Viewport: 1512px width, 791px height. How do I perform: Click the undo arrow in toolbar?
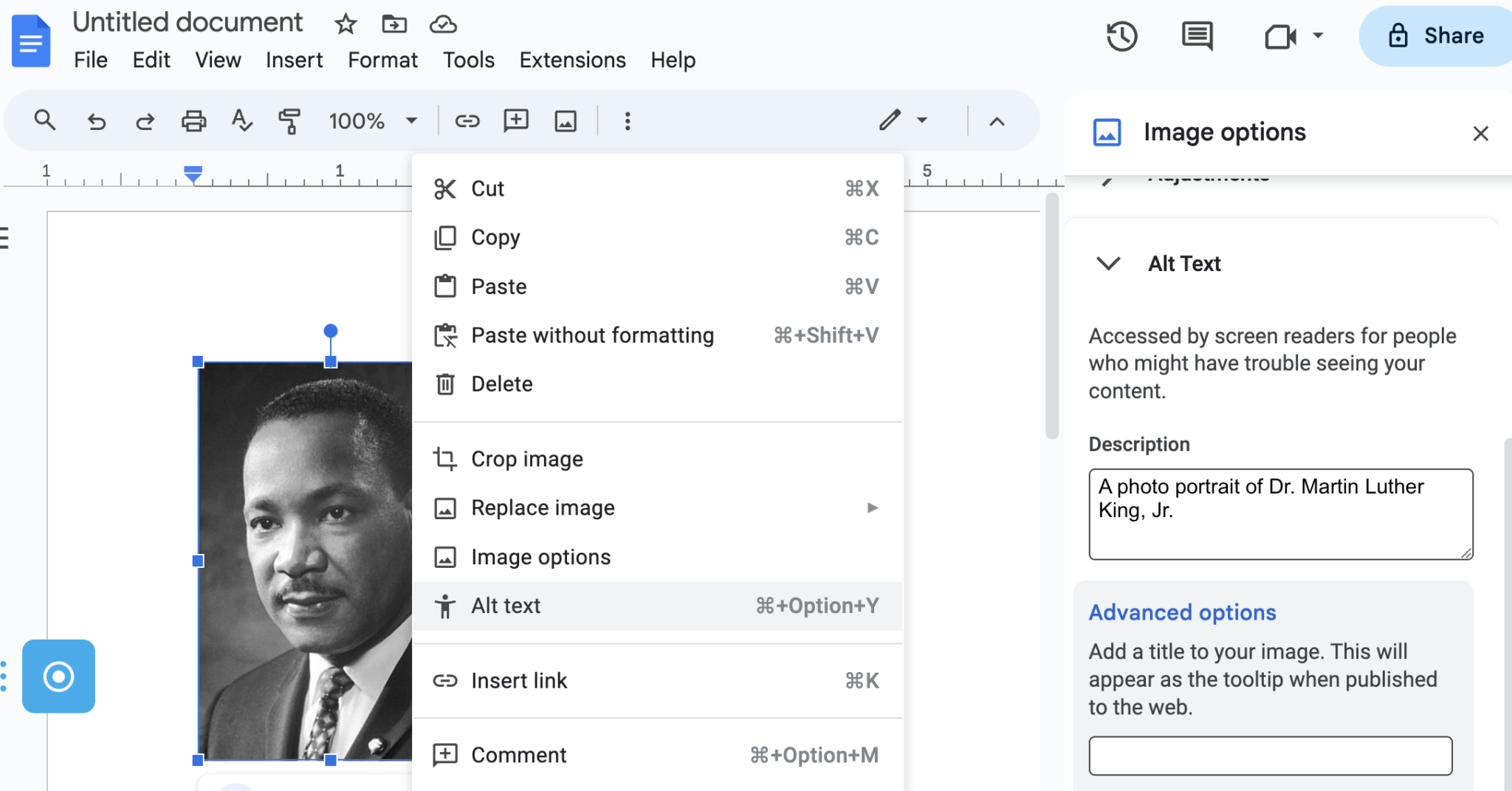tap(97, 121)
